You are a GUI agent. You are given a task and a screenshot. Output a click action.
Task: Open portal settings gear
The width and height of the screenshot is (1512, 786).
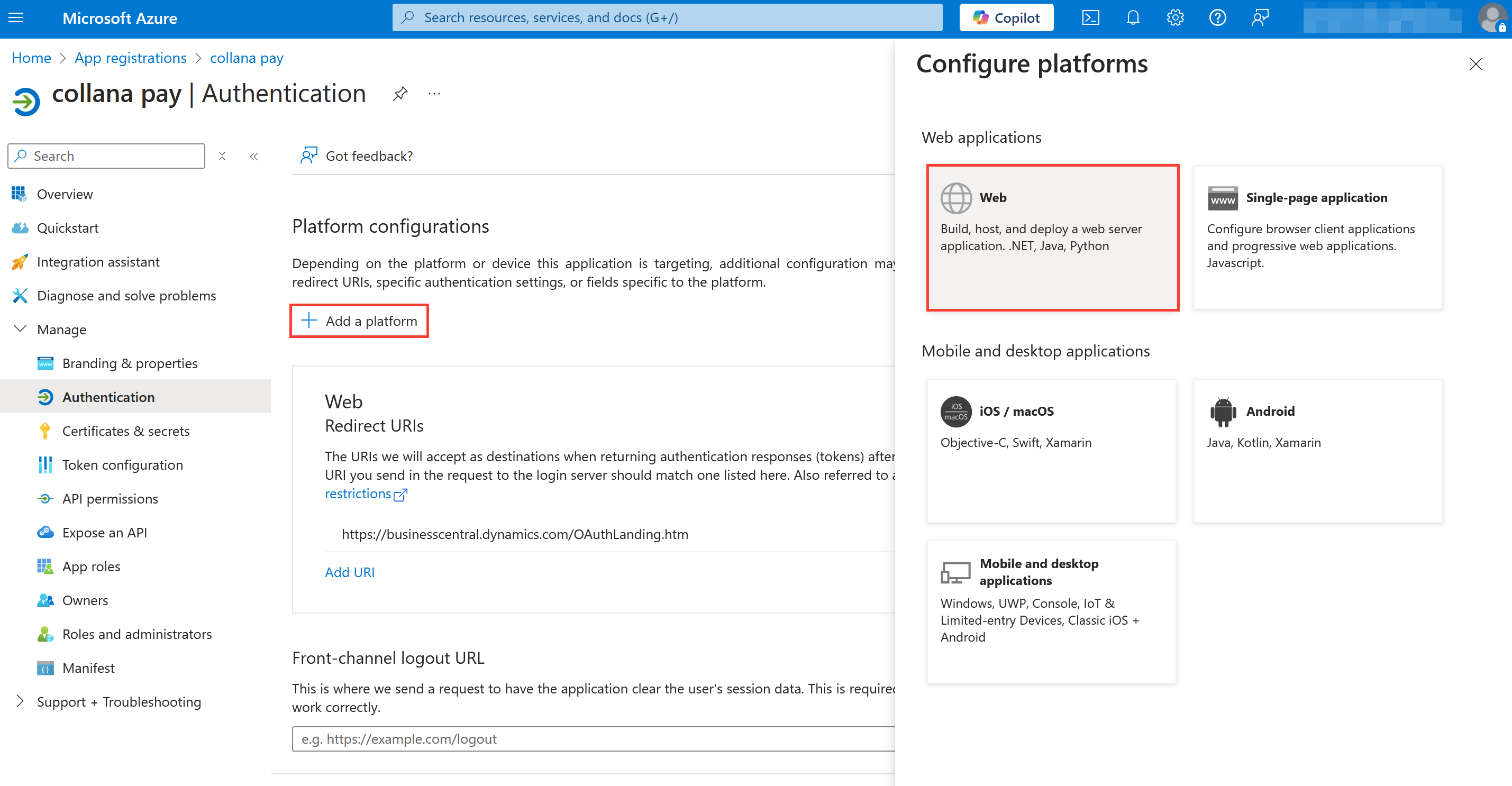[1175, 17]
